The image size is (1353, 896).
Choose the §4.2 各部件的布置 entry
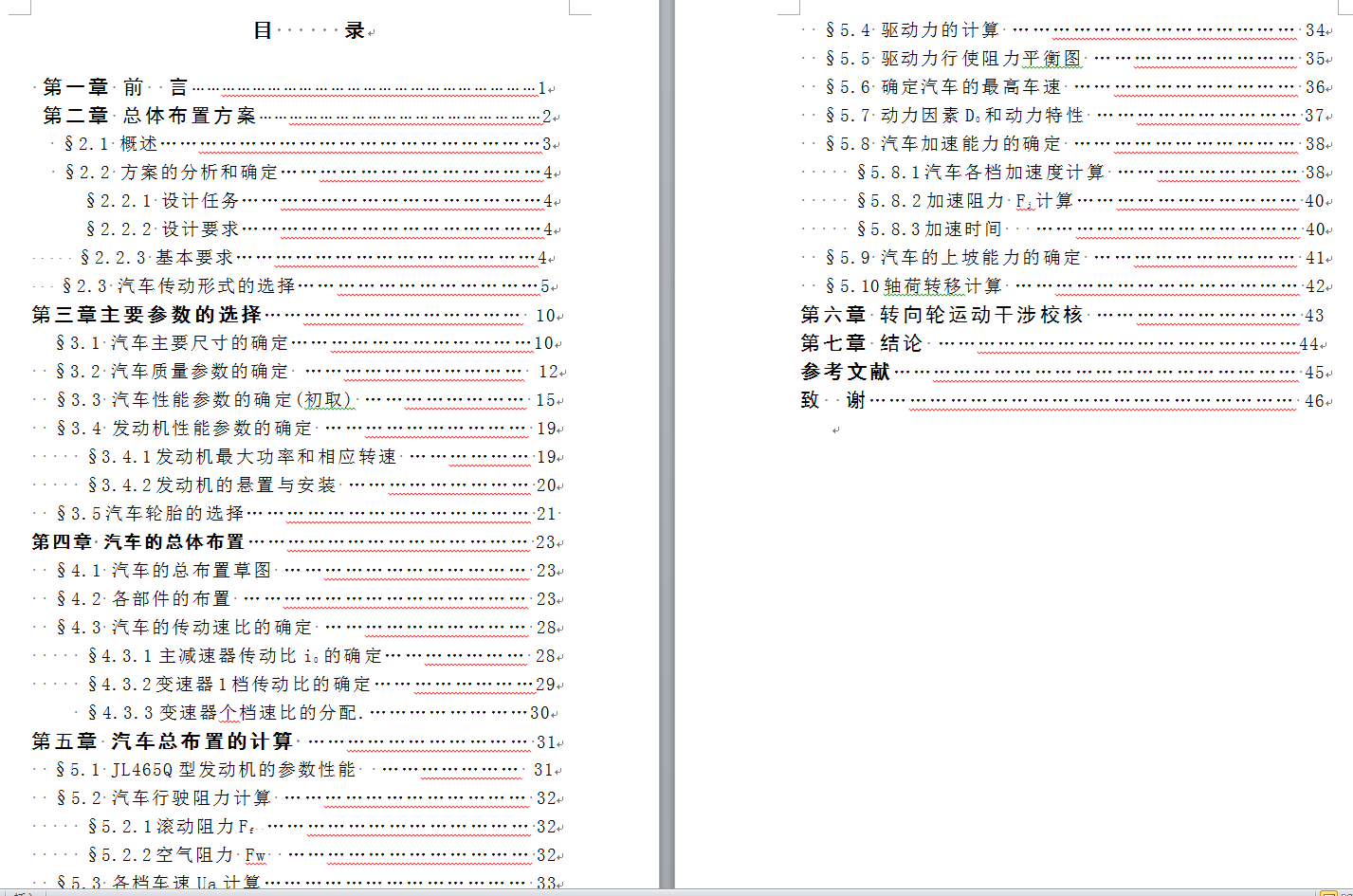pyautogui.click(x=306, y=599)
